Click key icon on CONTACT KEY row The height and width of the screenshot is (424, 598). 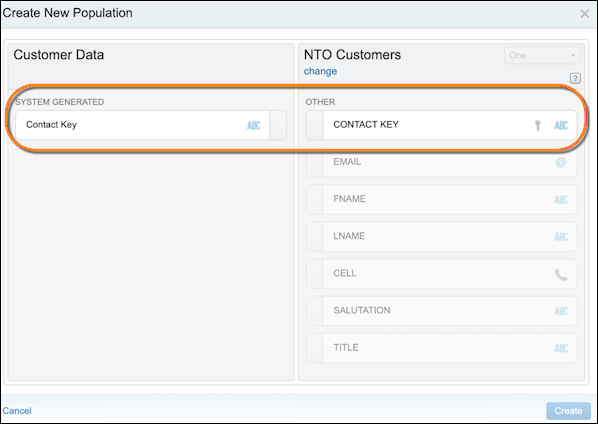pyautogui.click(x=538, y=125)
